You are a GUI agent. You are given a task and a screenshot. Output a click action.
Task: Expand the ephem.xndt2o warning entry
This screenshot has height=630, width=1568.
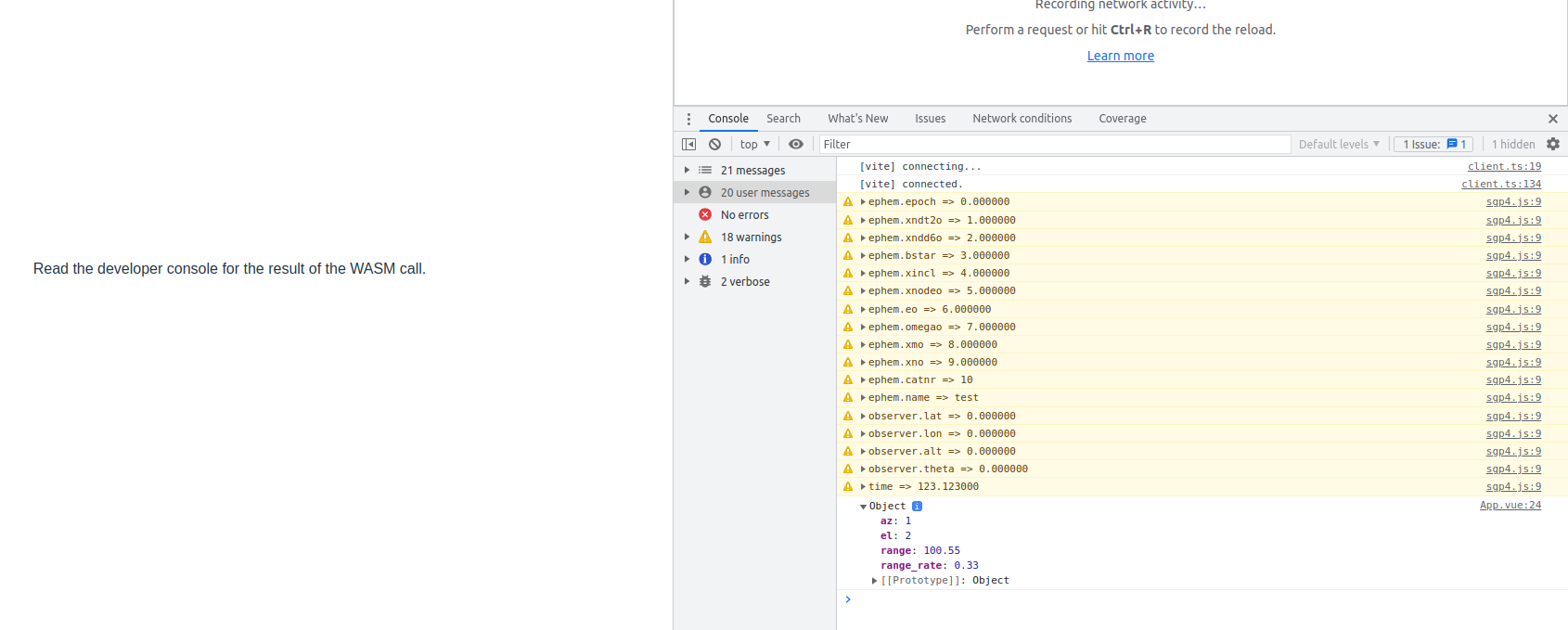click(x=863, y=220)
